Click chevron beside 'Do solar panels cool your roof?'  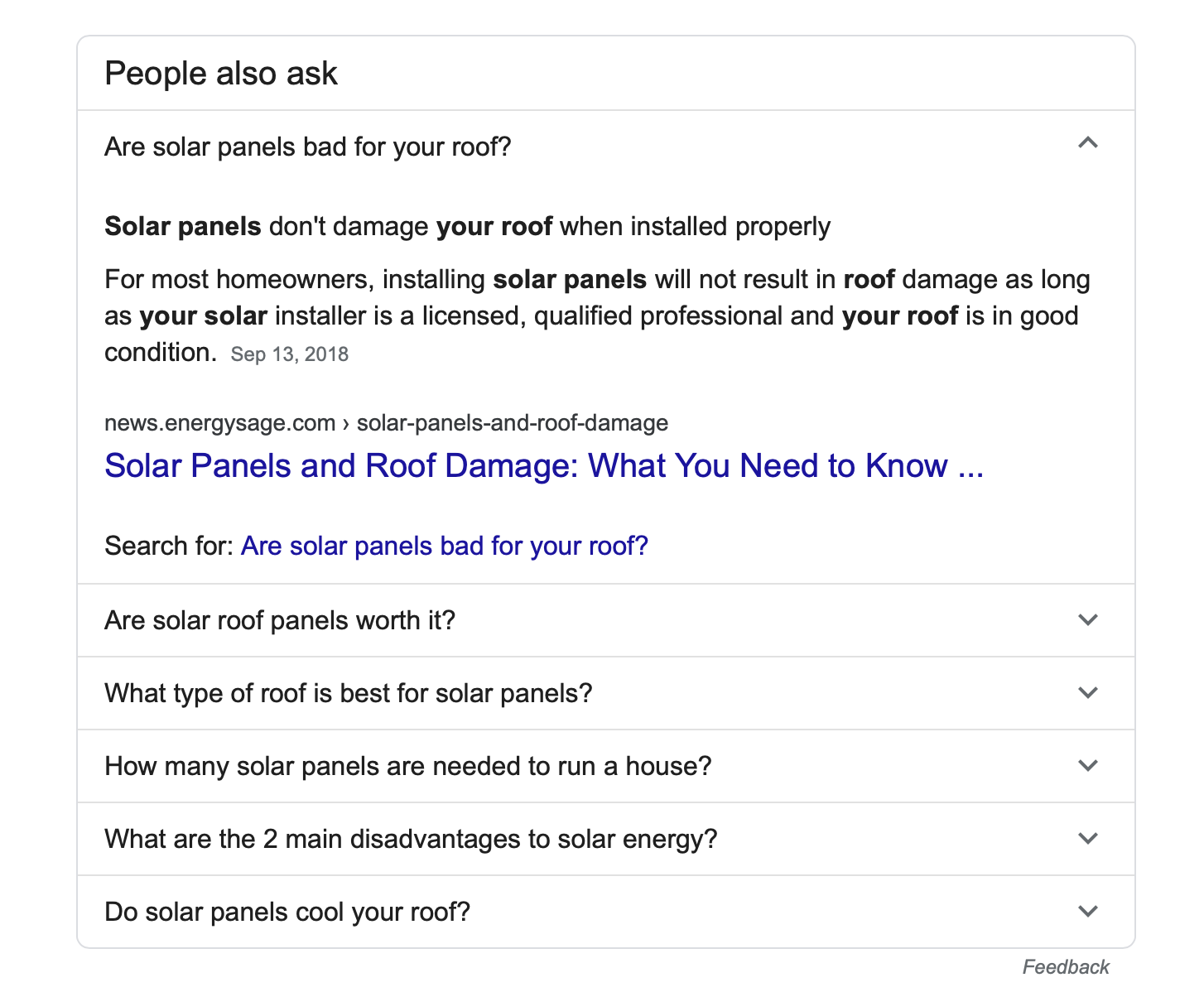[1087, 911]
